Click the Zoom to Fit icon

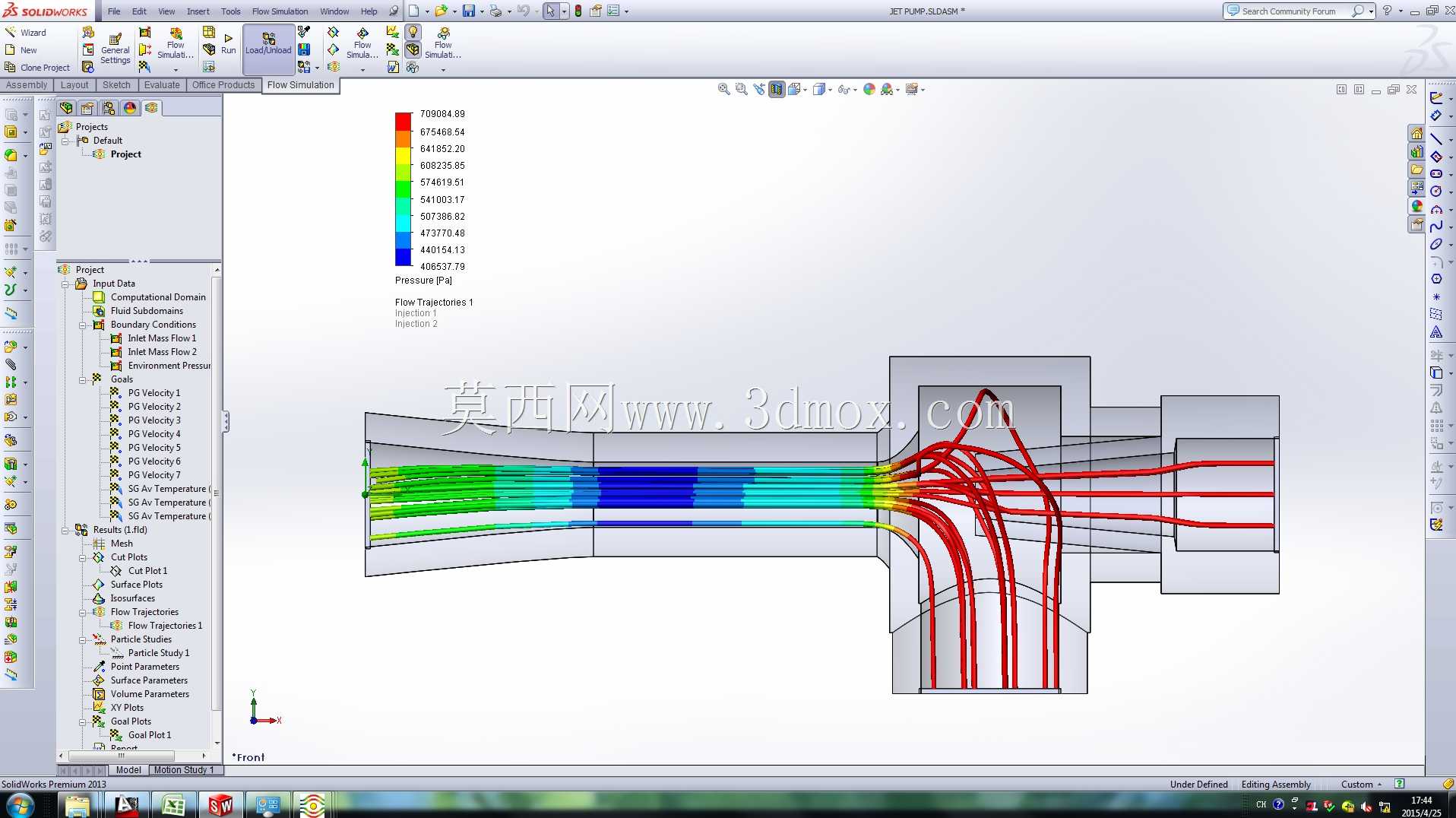pyautogui.click(x=724, y=90)
